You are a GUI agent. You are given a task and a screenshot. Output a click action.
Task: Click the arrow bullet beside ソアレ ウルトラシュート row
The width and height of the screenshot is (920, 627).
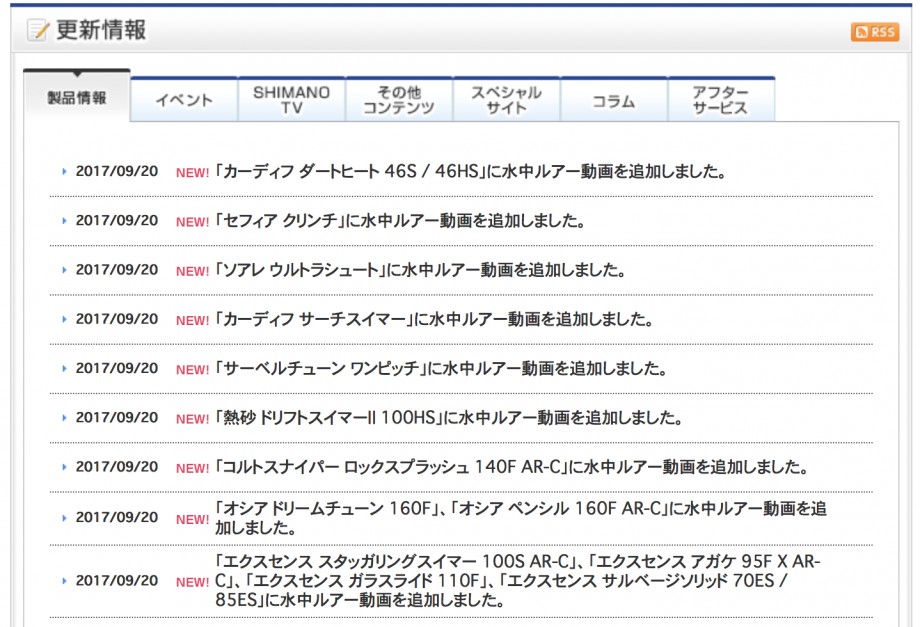[x=64, y=270]
